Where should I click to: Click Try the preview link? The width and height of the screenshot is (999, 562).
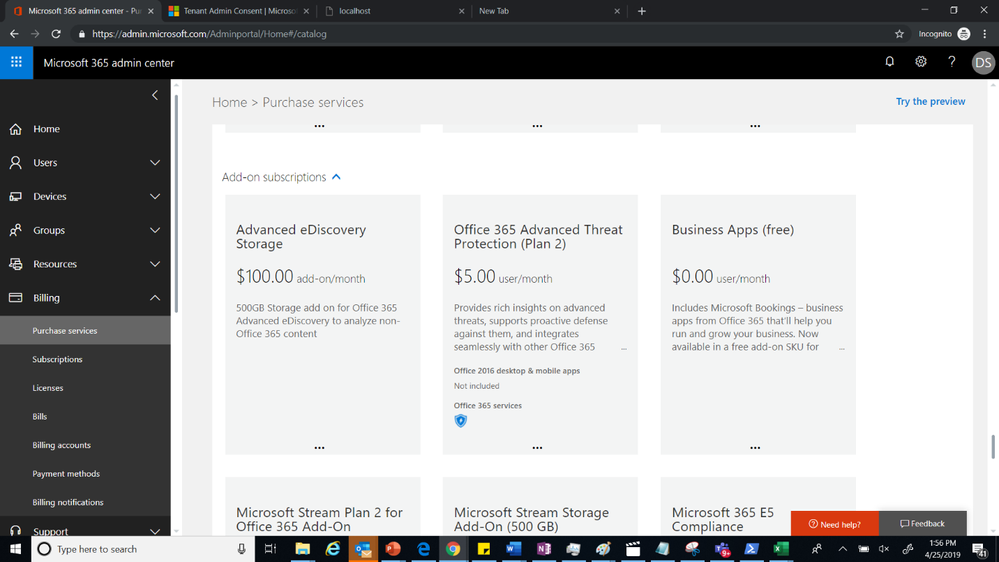(930, 101)
